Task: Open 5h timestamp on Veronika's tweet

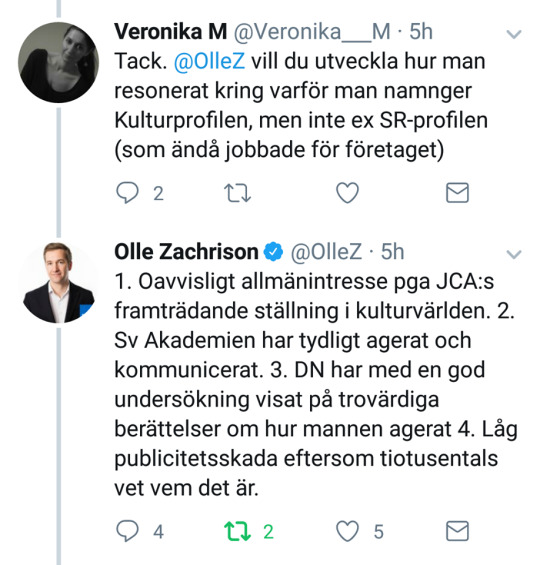Action: point(421,32)
